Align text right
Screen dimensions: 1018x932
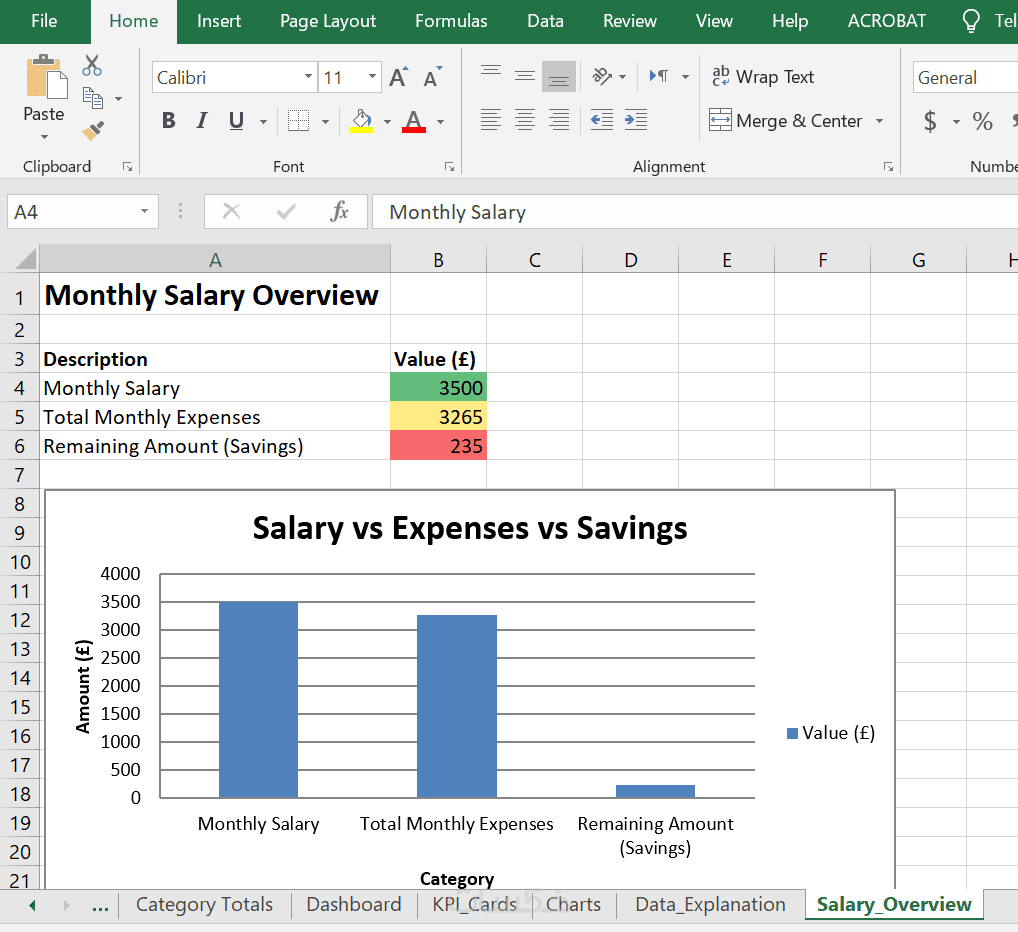[558, 120]
